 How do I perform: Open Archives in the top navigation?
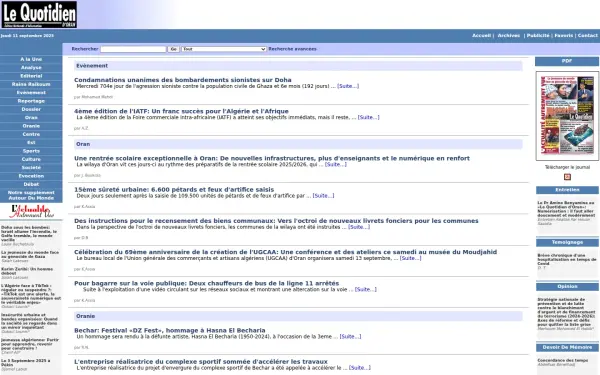point(509,36)
